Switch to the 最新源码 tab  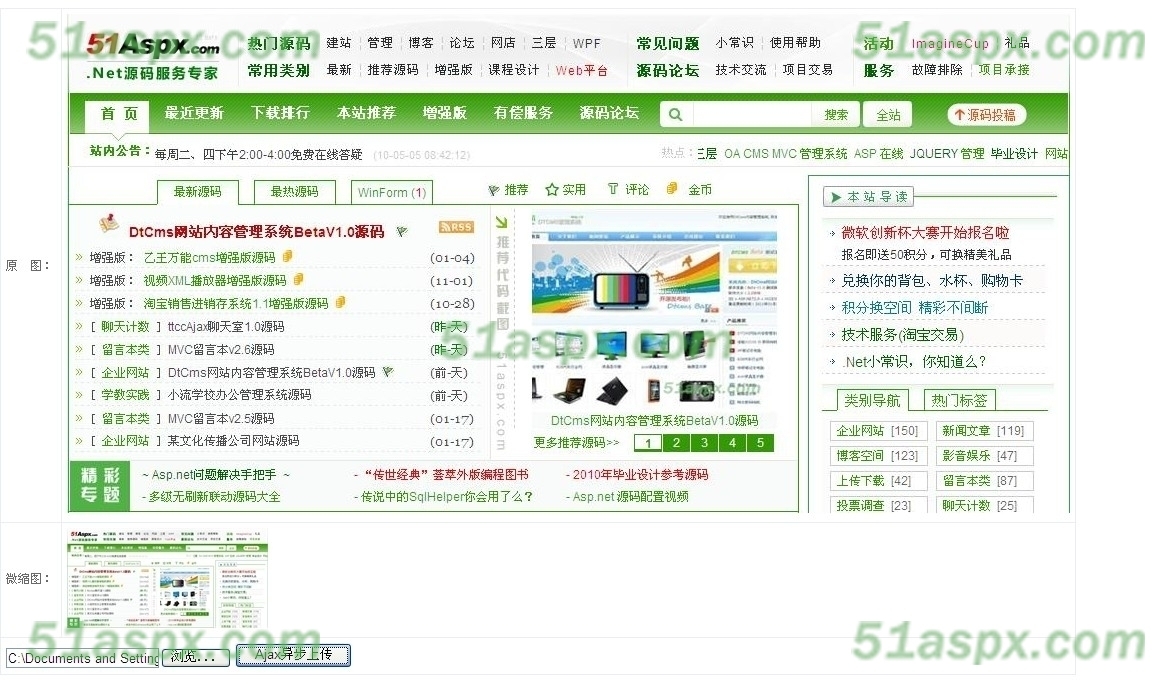click(x=198, y=192)
